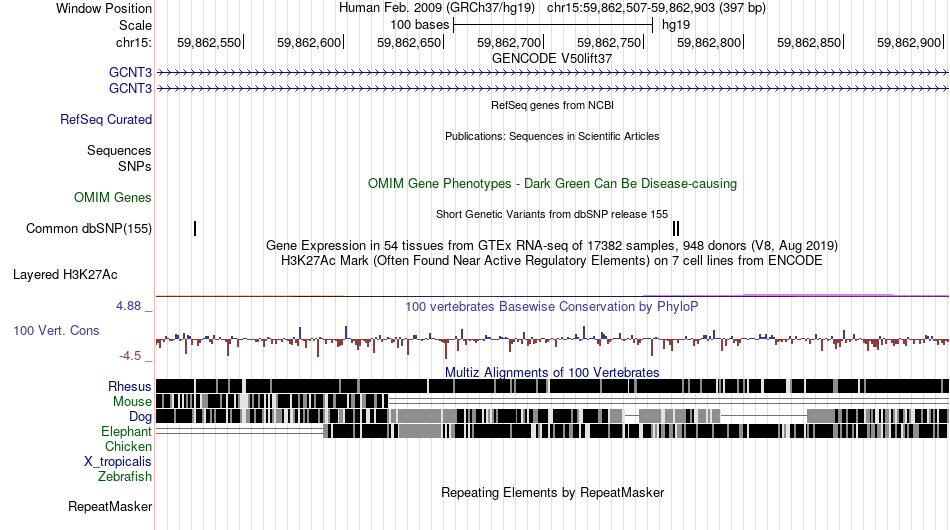Click the Layered H3K27Ac track label

coord(65,274)
